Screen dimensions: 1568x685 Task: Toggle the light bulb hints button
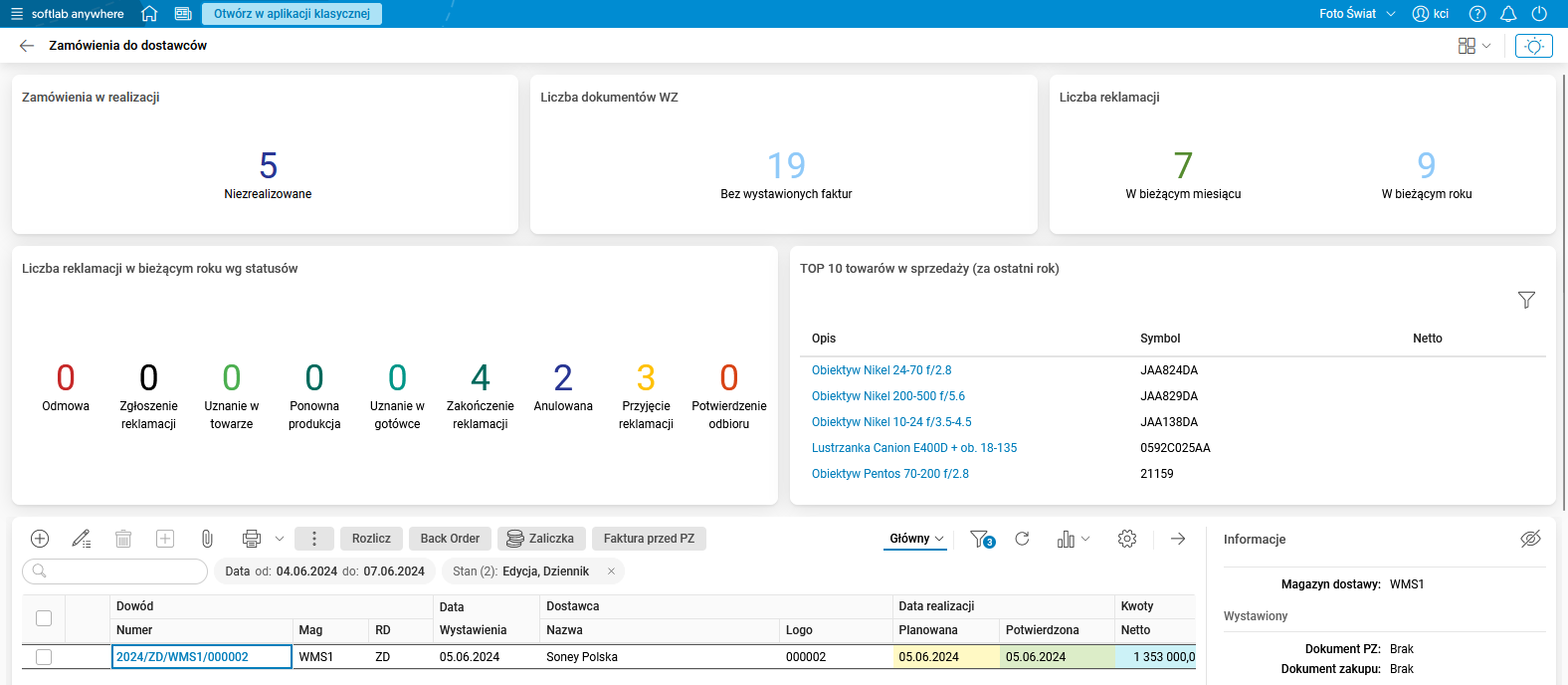coord(1534,46)
